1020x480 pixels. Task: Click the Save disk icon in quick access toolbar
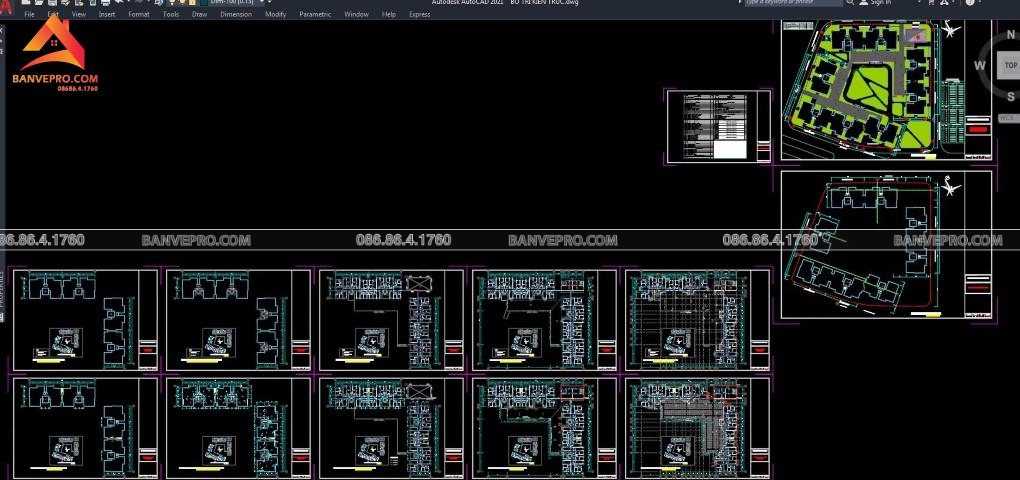[53, 3]
